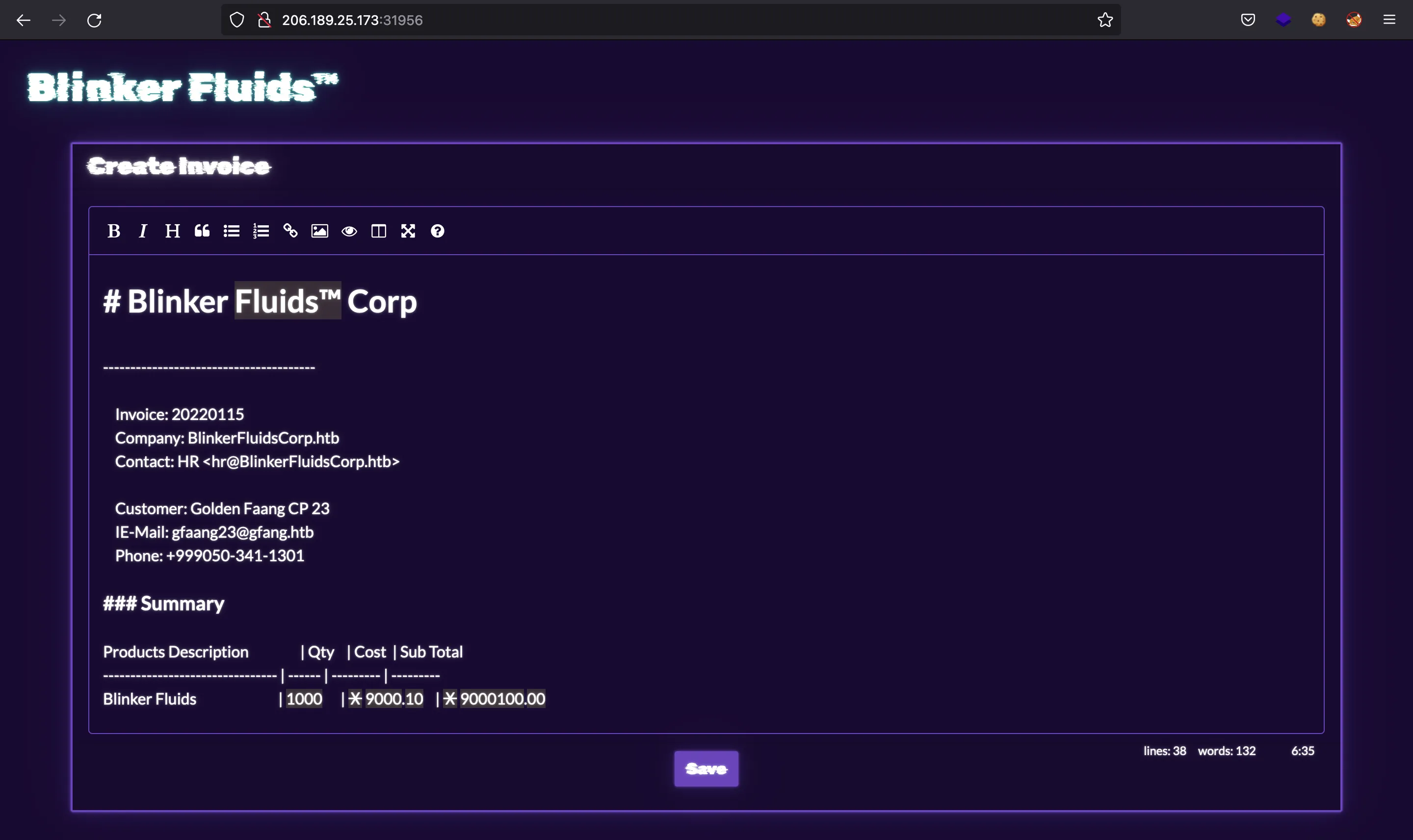Image resolution: width=1413 pixels, height=840 pixels.
Task: Insert a heading with H icon
Action: (x=173, y=231)
